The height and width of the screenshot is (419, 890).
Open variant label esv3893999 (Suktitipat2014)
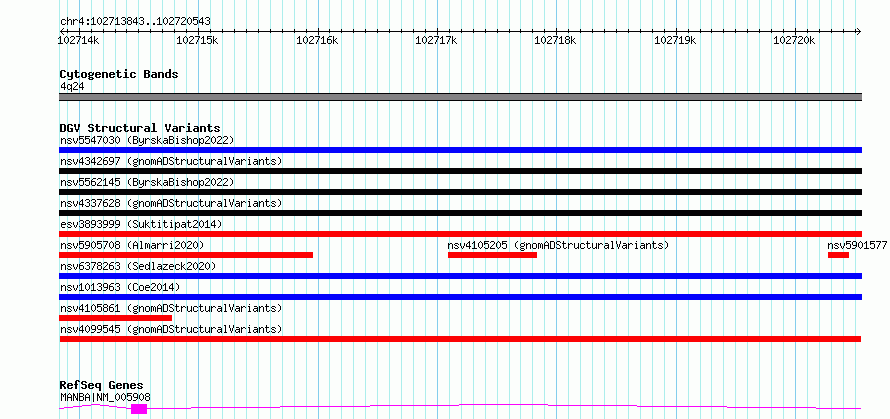[x=141, y=224]
